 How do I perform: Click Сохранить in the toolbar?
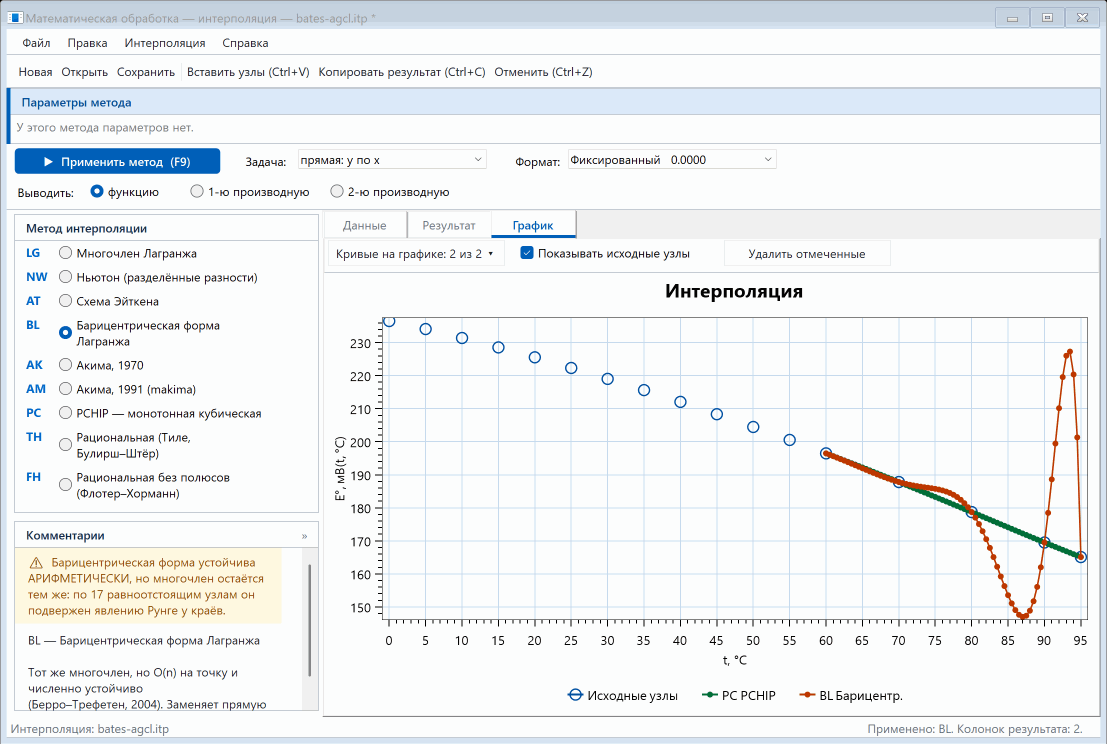point(146,72)
